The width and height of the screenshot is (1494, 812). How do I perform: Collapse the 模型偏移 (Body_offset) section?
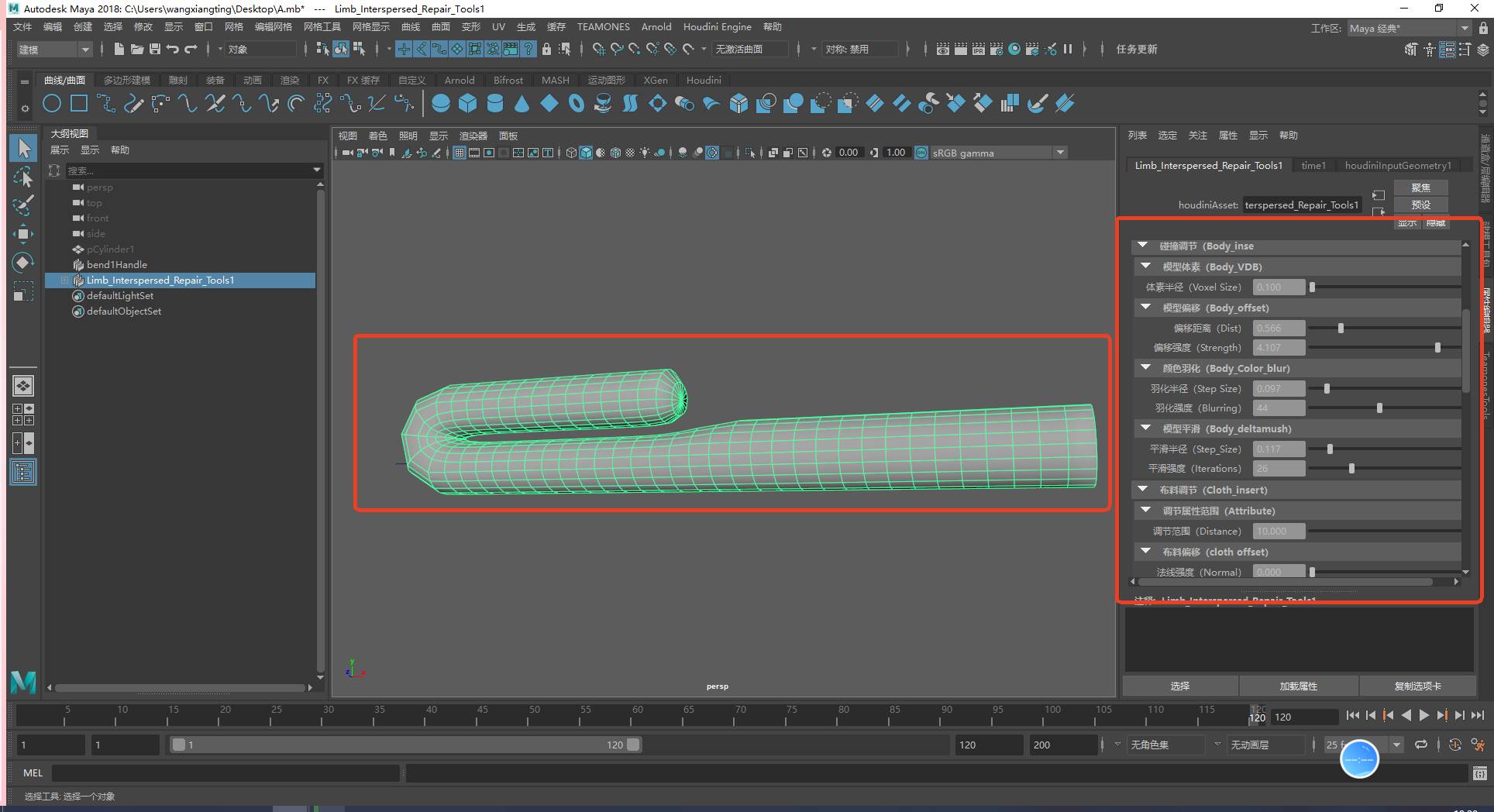[x=1145, y=308]
